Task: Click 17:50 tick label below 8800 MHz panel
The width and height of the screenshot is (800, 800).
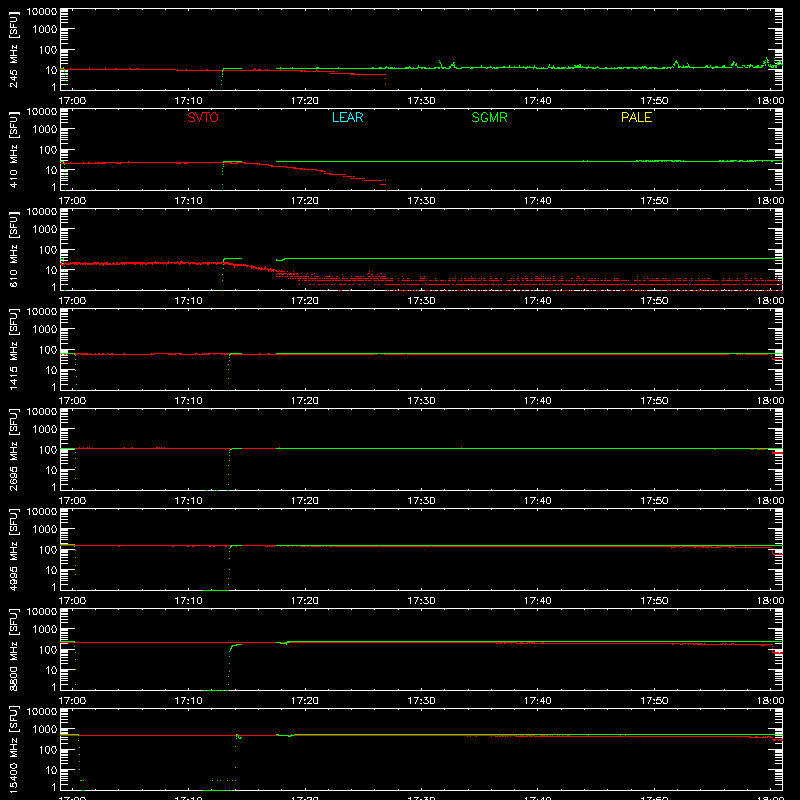Action: click(x=654, y=701)
